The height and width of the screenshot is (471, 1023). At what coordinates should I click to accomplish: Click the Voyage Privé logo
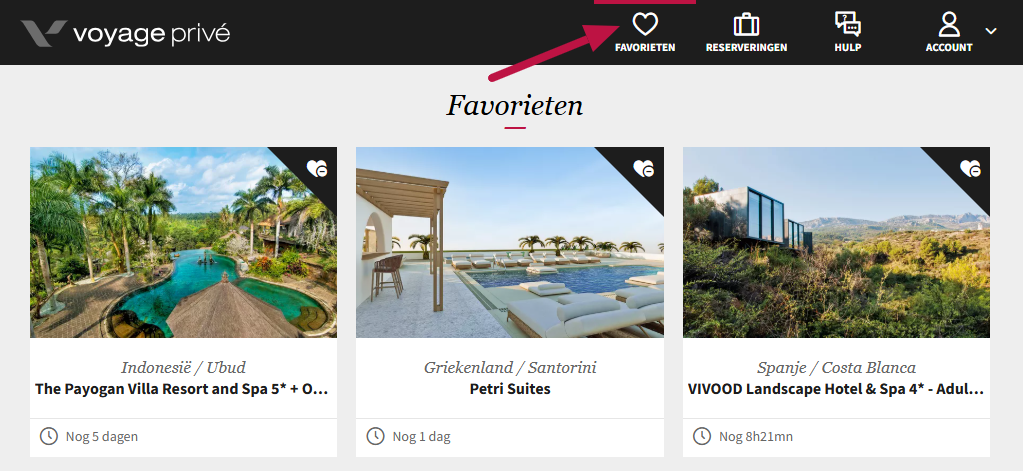point(125,33)
